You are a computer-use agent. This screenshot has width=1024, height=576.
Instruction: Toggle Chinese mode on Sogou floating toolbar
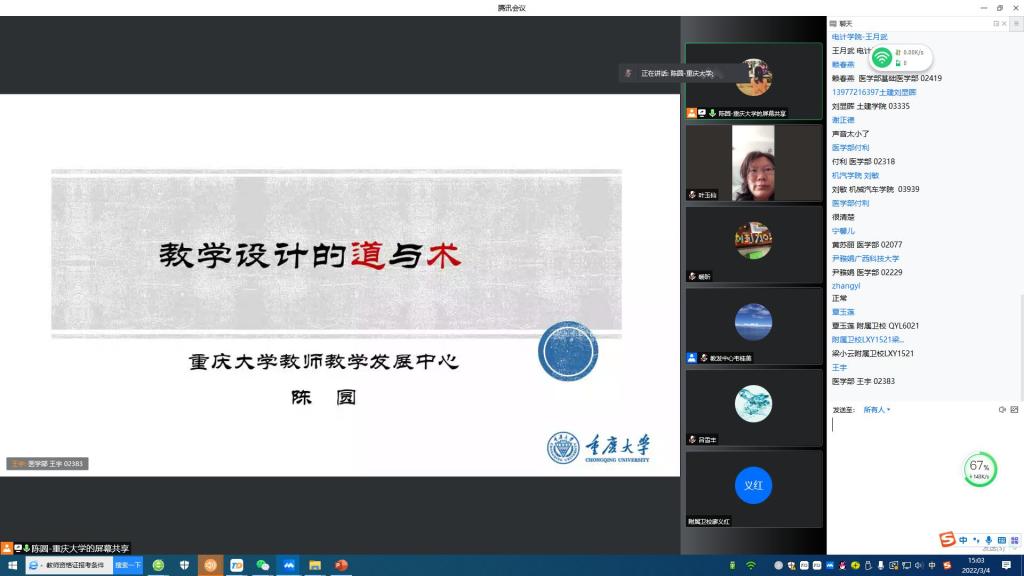(963, 540)
